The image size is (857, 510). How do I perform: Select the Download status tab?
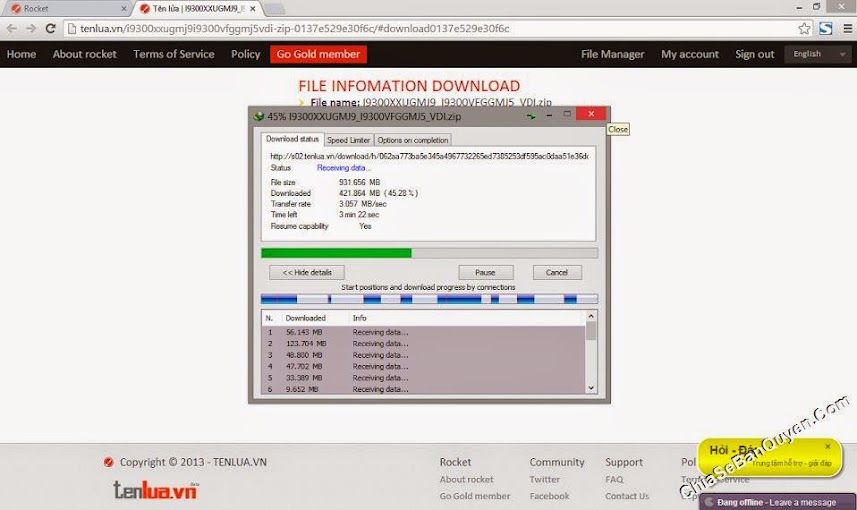(x=292, y=139)
